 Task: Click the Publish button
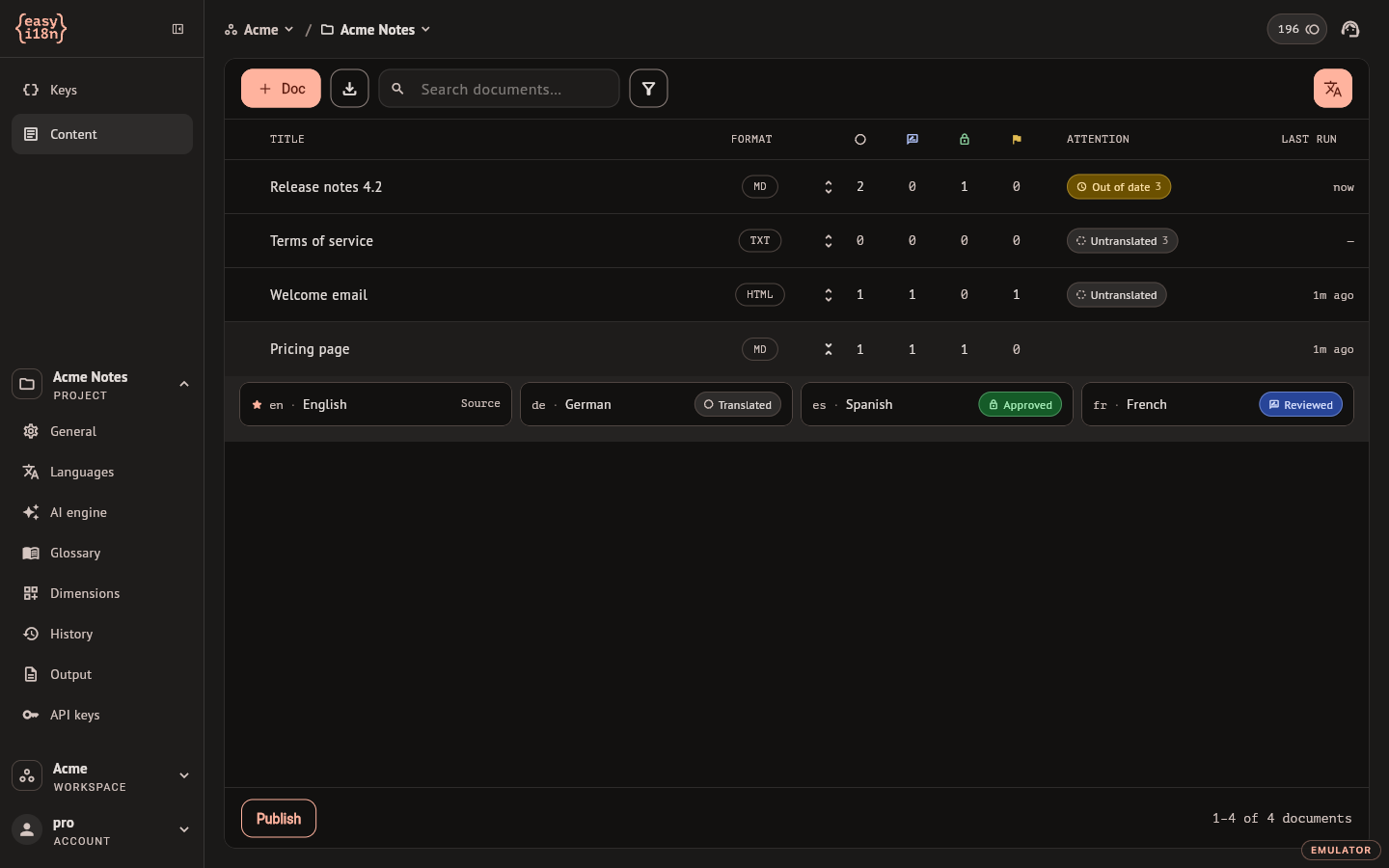click(279, 819)
